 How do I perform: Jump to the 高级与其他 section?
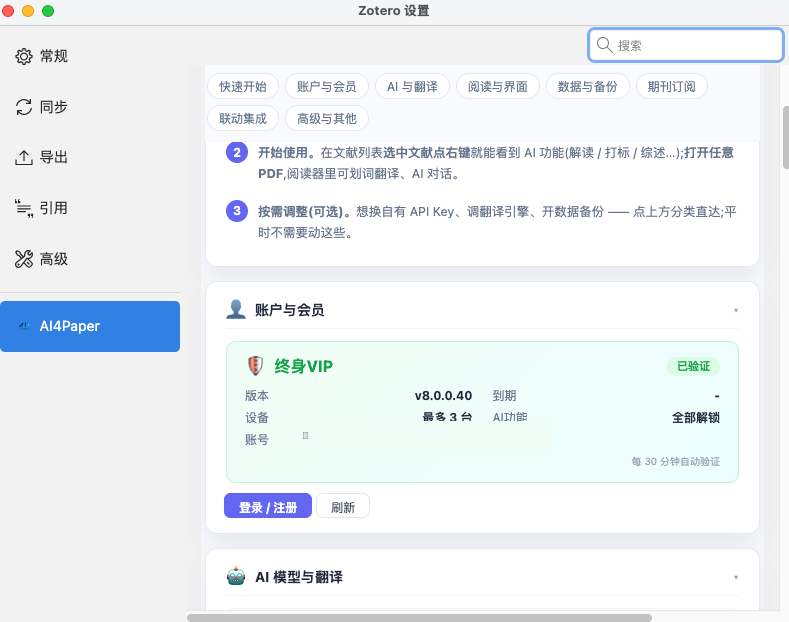[x=327, y=118]
